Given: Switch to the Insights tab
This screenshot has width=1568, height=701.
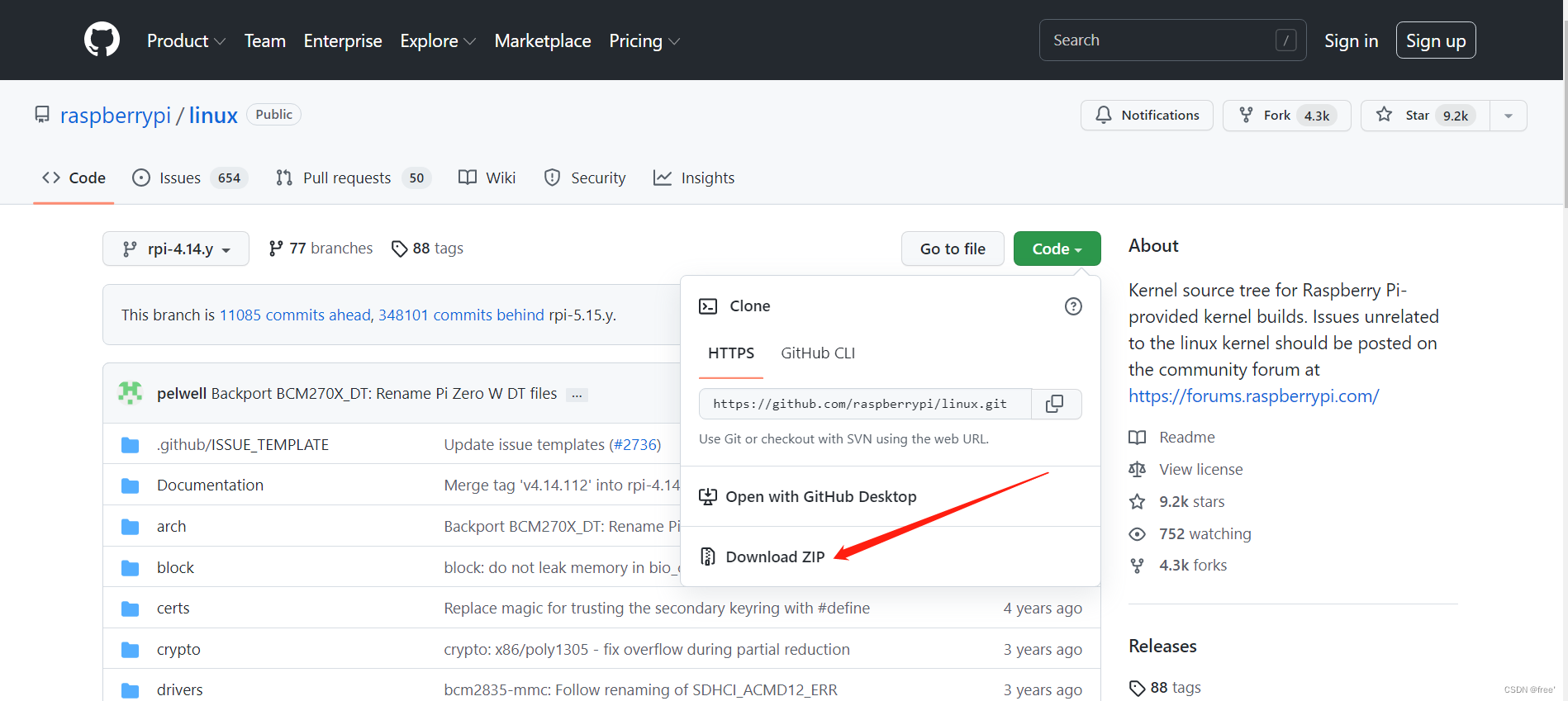Looking at the screenshot, I should coord(694,178).
